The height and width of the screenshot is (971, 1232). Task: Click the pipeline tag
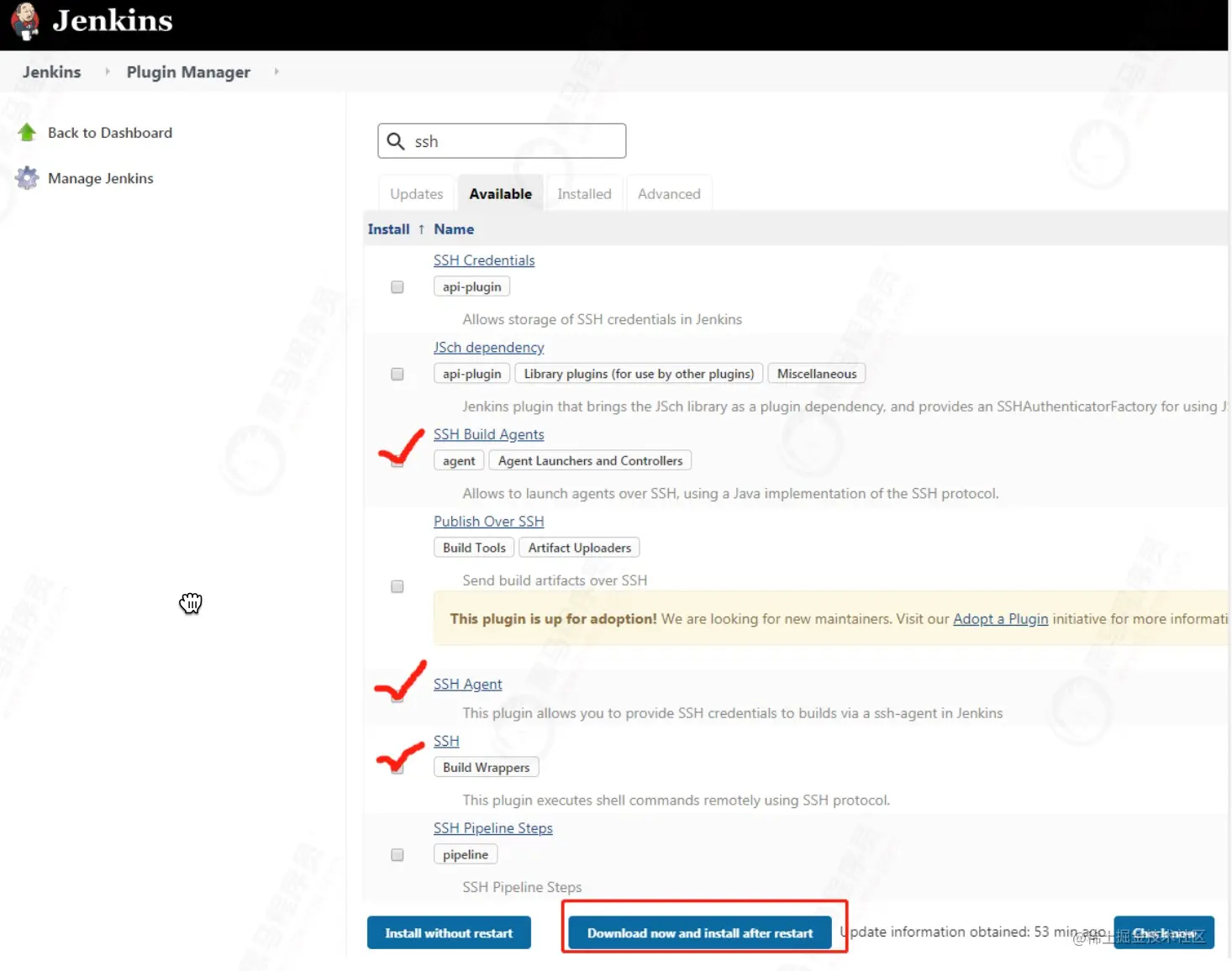coord(466,854)
